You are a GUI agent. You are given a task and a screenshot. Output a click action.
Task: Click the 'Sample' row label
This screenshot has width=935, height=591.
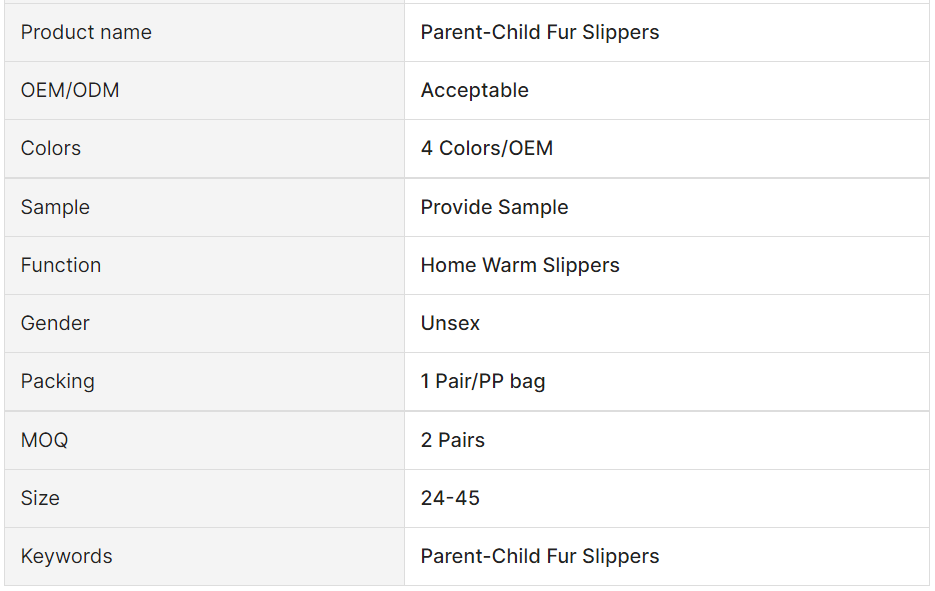pos(55,207)
